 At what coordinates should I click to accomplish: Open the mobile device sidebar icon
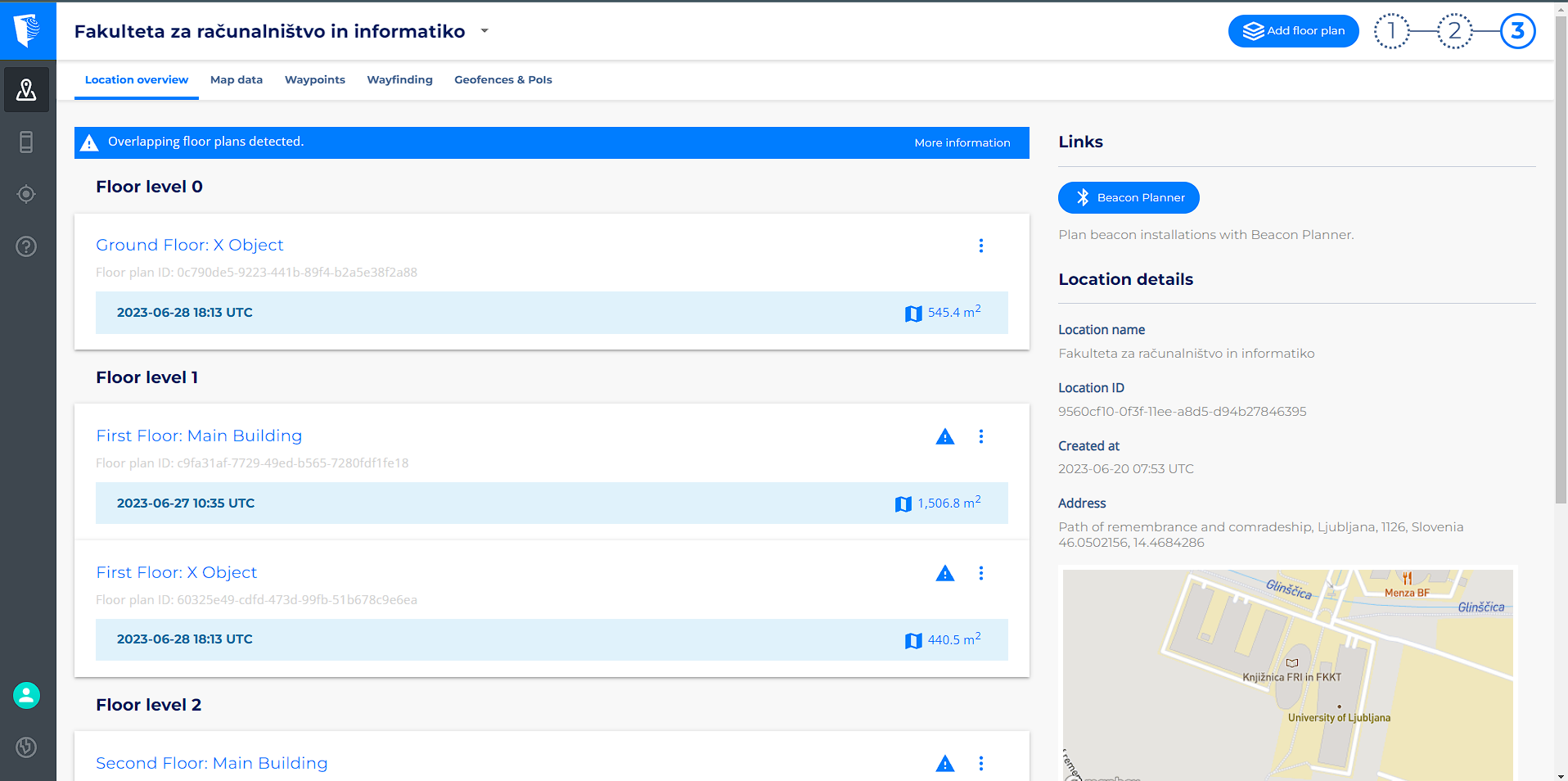click(x=26, y=142)
